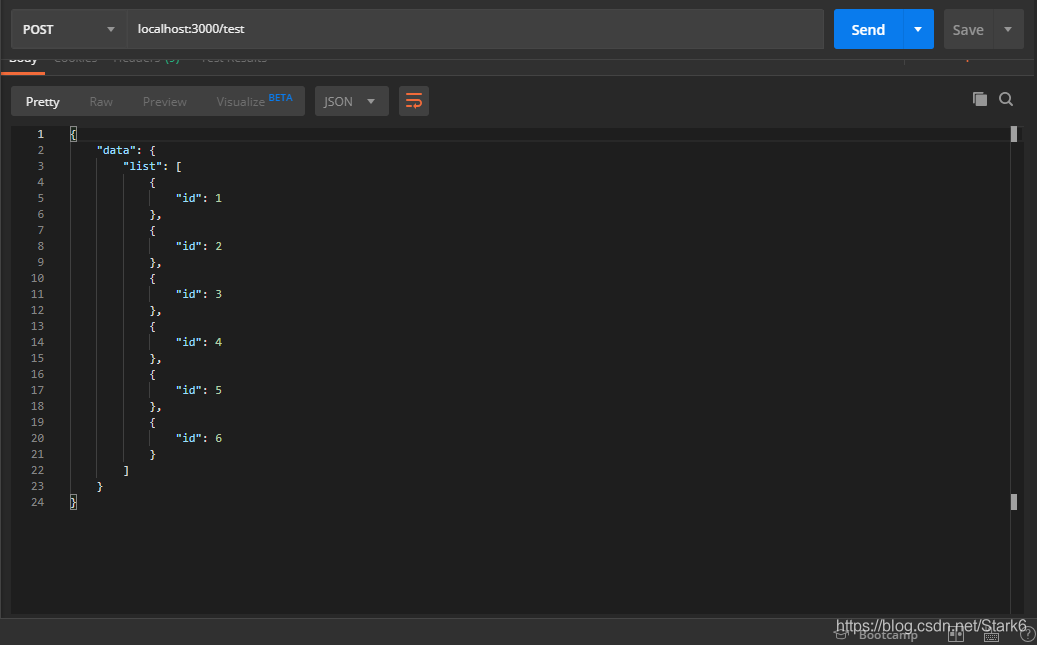Expand the Send button options arrow
Screen dimensions: 1037x645
coord(917,30)
